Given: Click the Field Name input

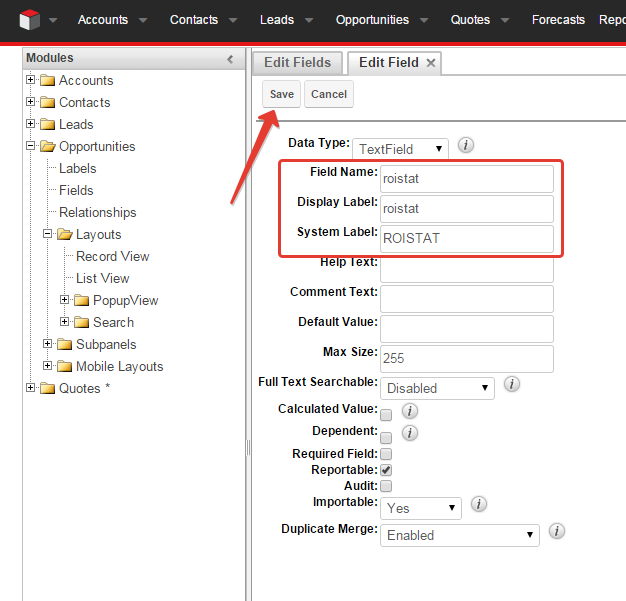Looking at the screenshot, I should coord(467,179).
